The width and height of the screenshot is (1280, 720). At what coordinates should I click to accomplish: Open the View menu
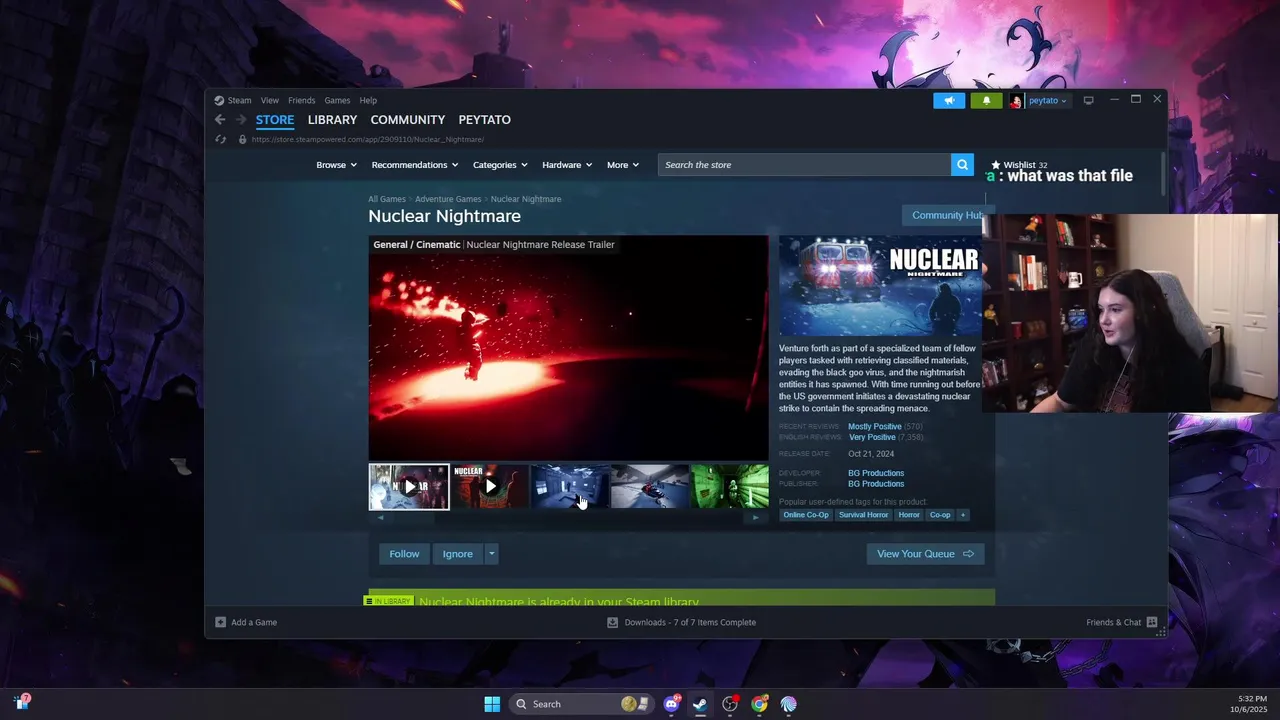(270, 100)
